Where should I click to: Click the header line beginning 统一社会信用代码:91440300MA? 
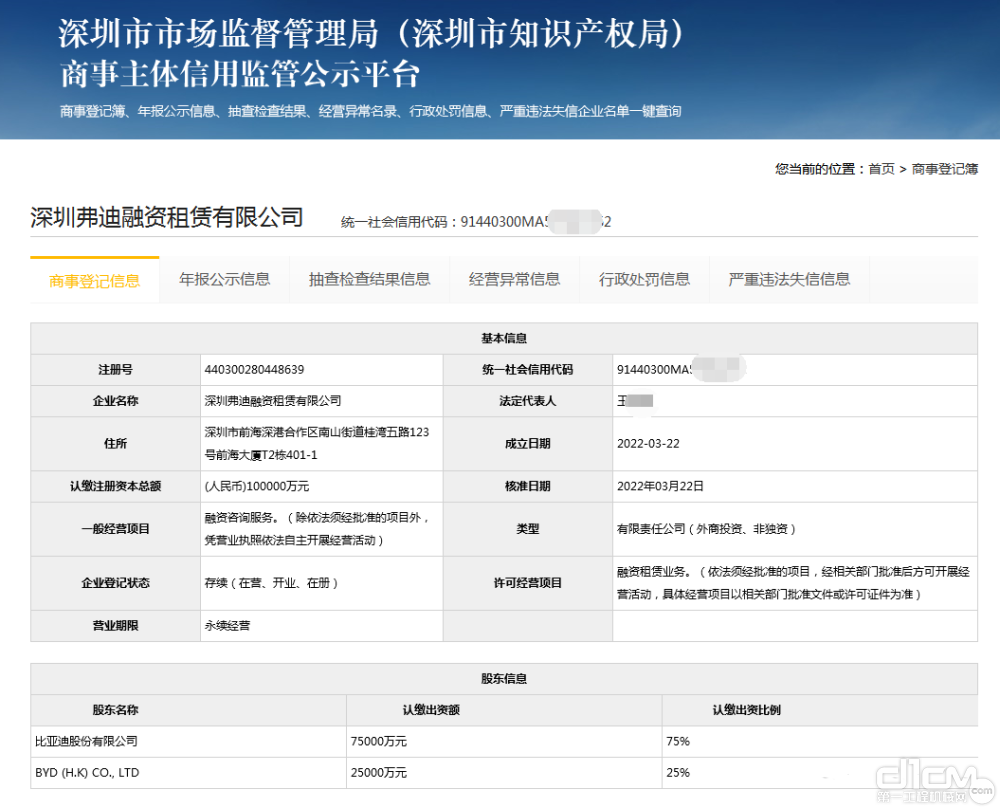(x=476, y=222)
